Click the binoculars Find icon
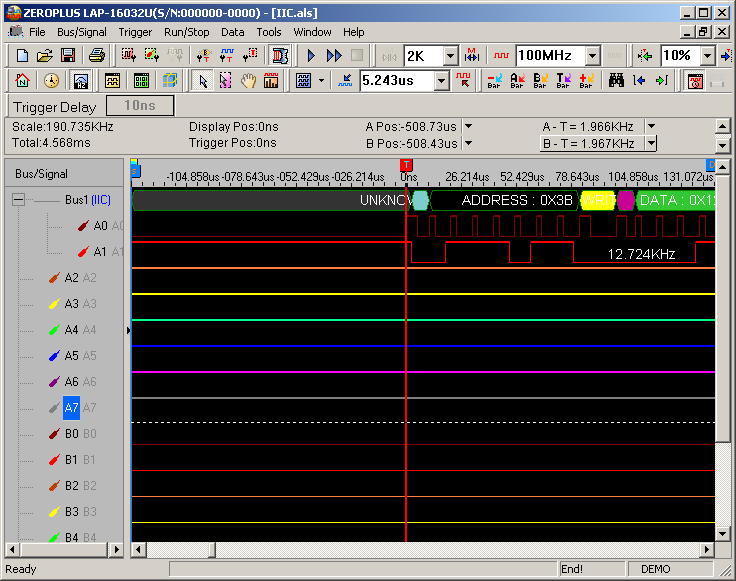The image size is (736, 581). click(616, 81)
